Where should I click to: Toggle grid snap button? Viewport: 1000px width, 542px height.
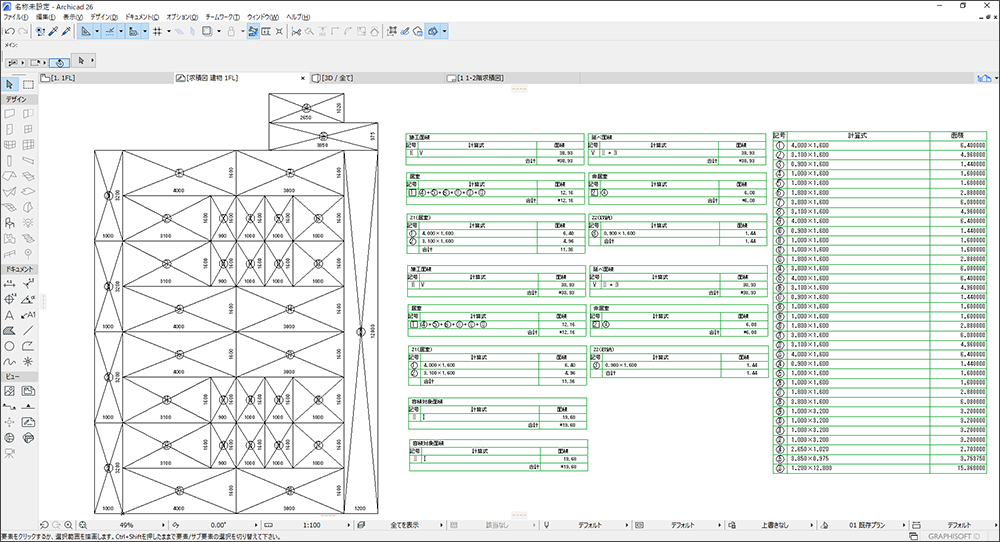[x=158, y=31]
